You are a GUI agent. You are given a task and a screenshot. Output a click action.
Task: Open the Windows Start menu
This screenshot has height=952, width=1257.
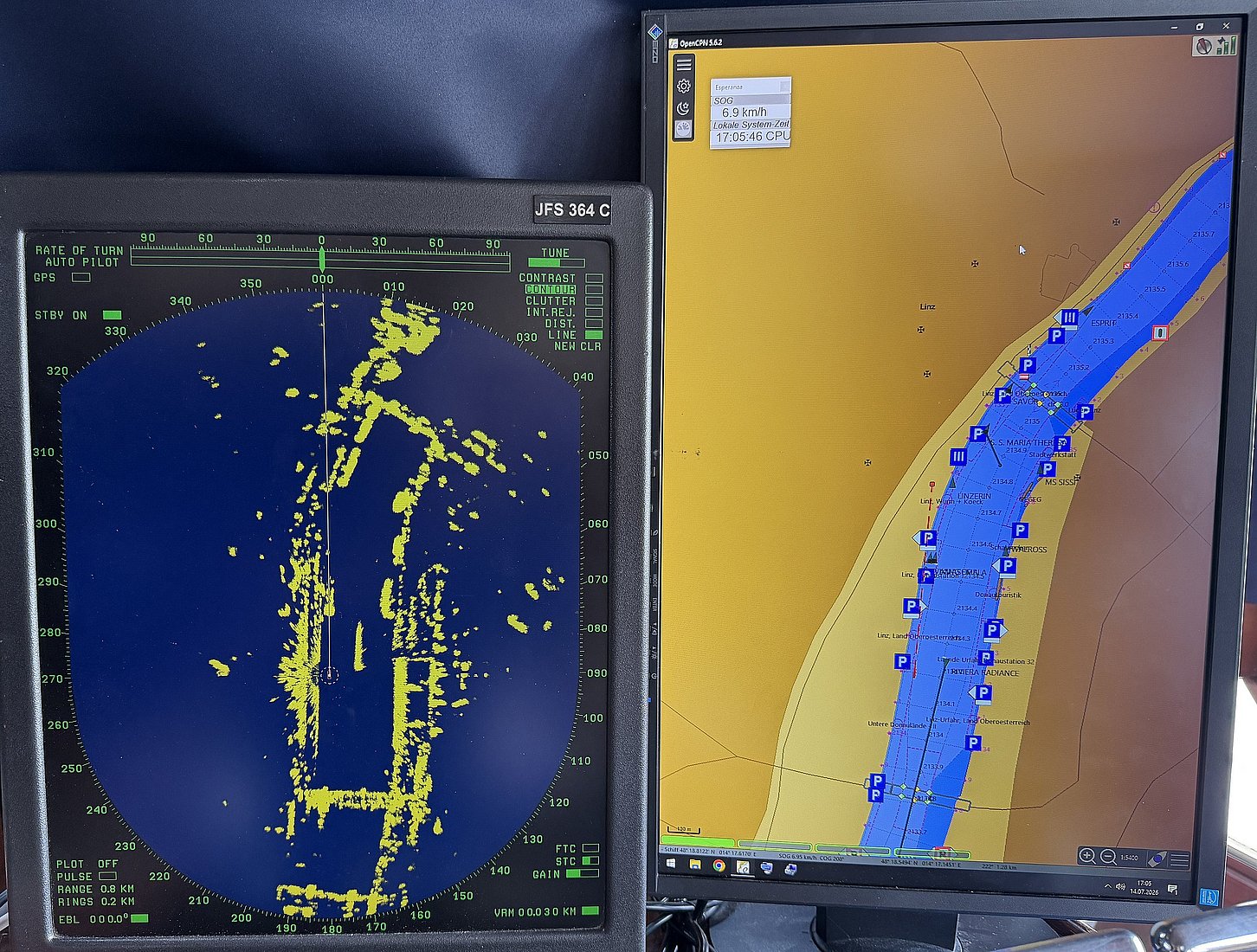point(670,865)
